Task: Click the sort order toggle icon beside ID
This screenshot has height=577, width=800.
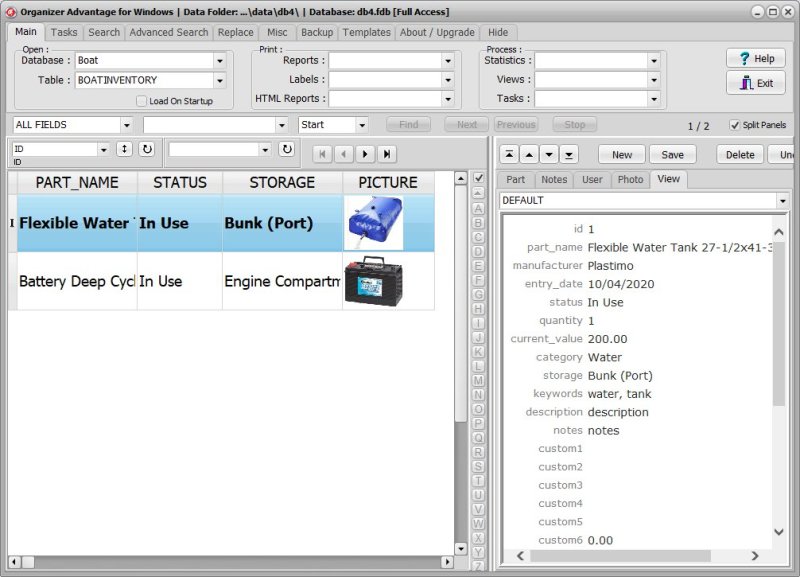Action: 124,149
